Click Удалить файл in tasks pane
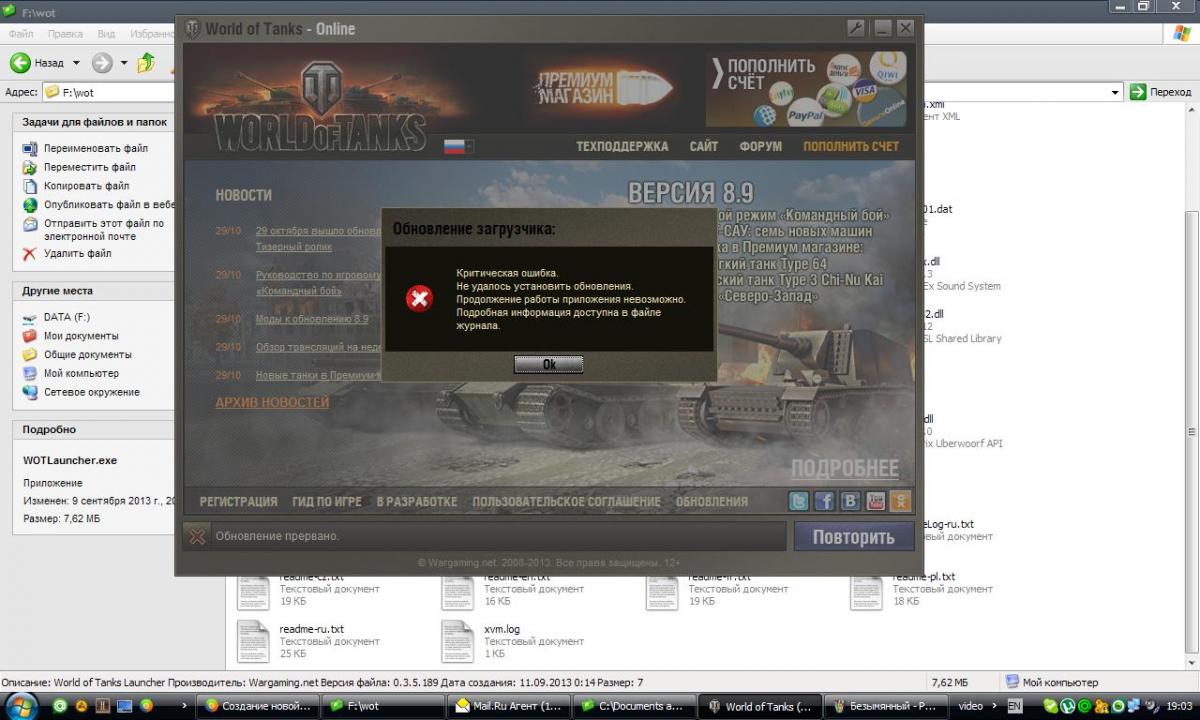 77,254
